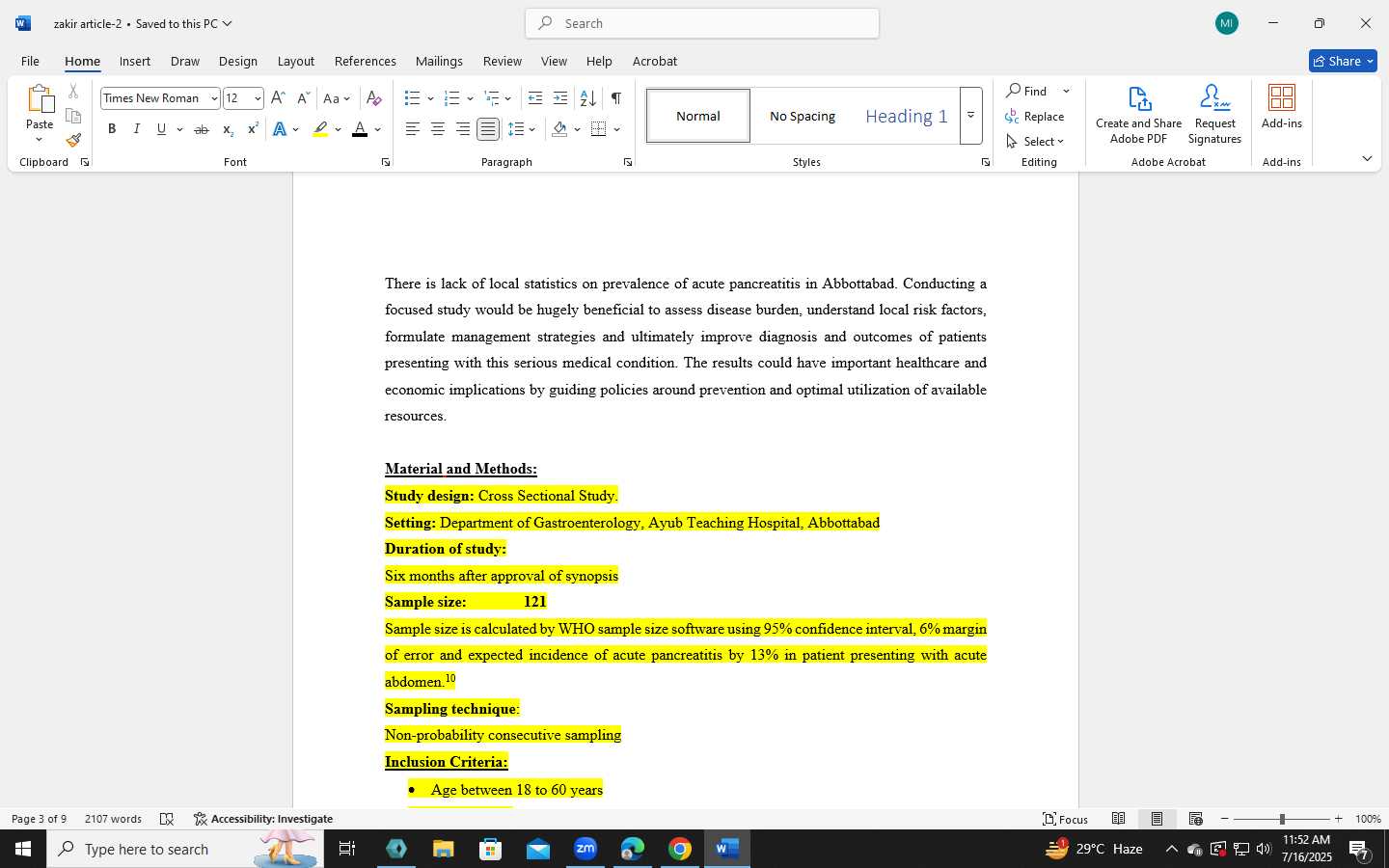The height and width of the screenshot is (868, 1389).
Task: Click the Share button
Action: point(1343,61)
